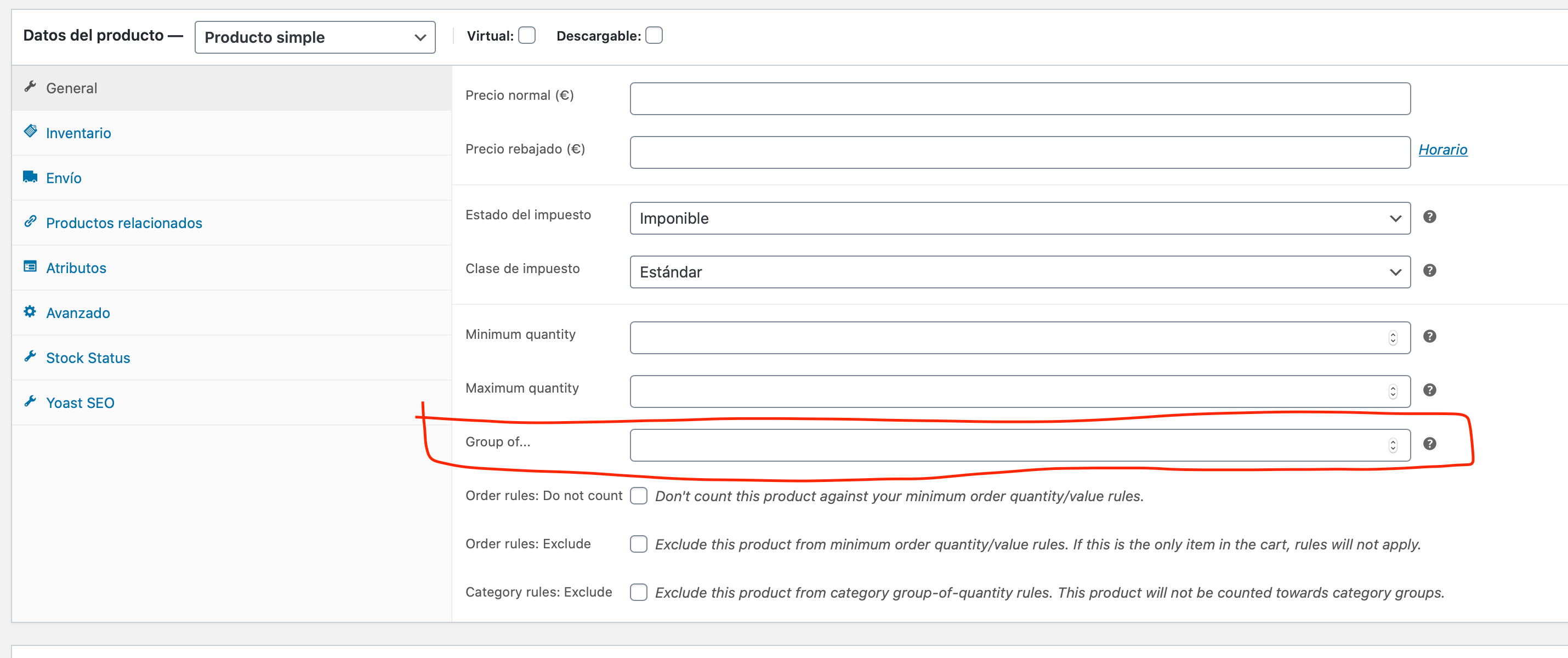Focus the Minimum quantity field

(1020, 338)
